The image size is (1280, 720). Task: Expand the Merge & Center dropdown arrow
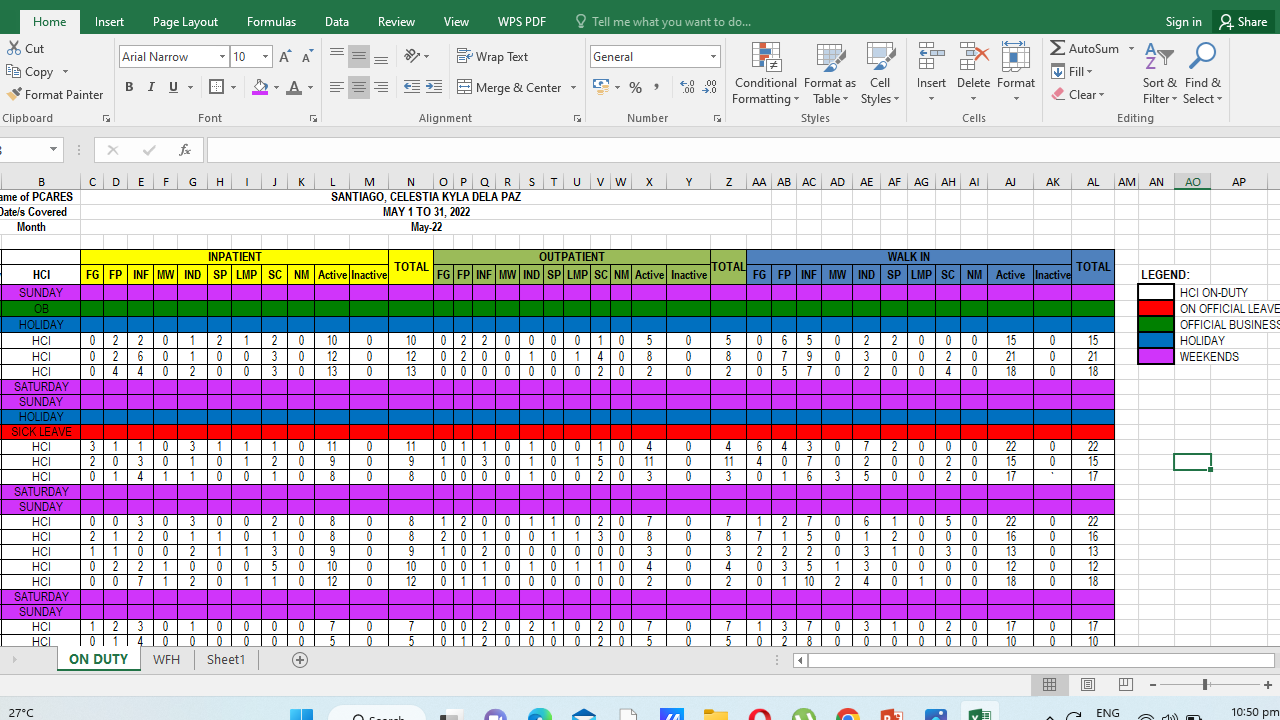(x=573, y=88)
